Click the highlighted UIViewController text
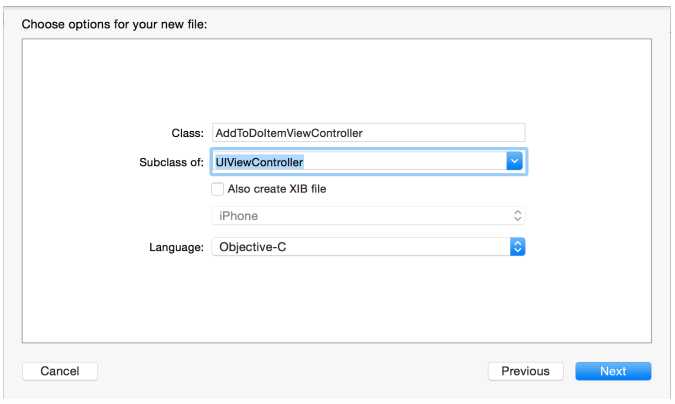The height and width of the screenshot is (404, 675). (x=259, y=161)
